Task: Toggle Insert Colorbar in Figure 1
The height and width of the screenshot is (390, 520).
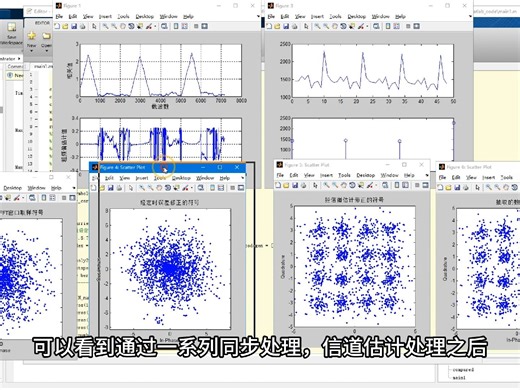Action: tap(176, 26)
